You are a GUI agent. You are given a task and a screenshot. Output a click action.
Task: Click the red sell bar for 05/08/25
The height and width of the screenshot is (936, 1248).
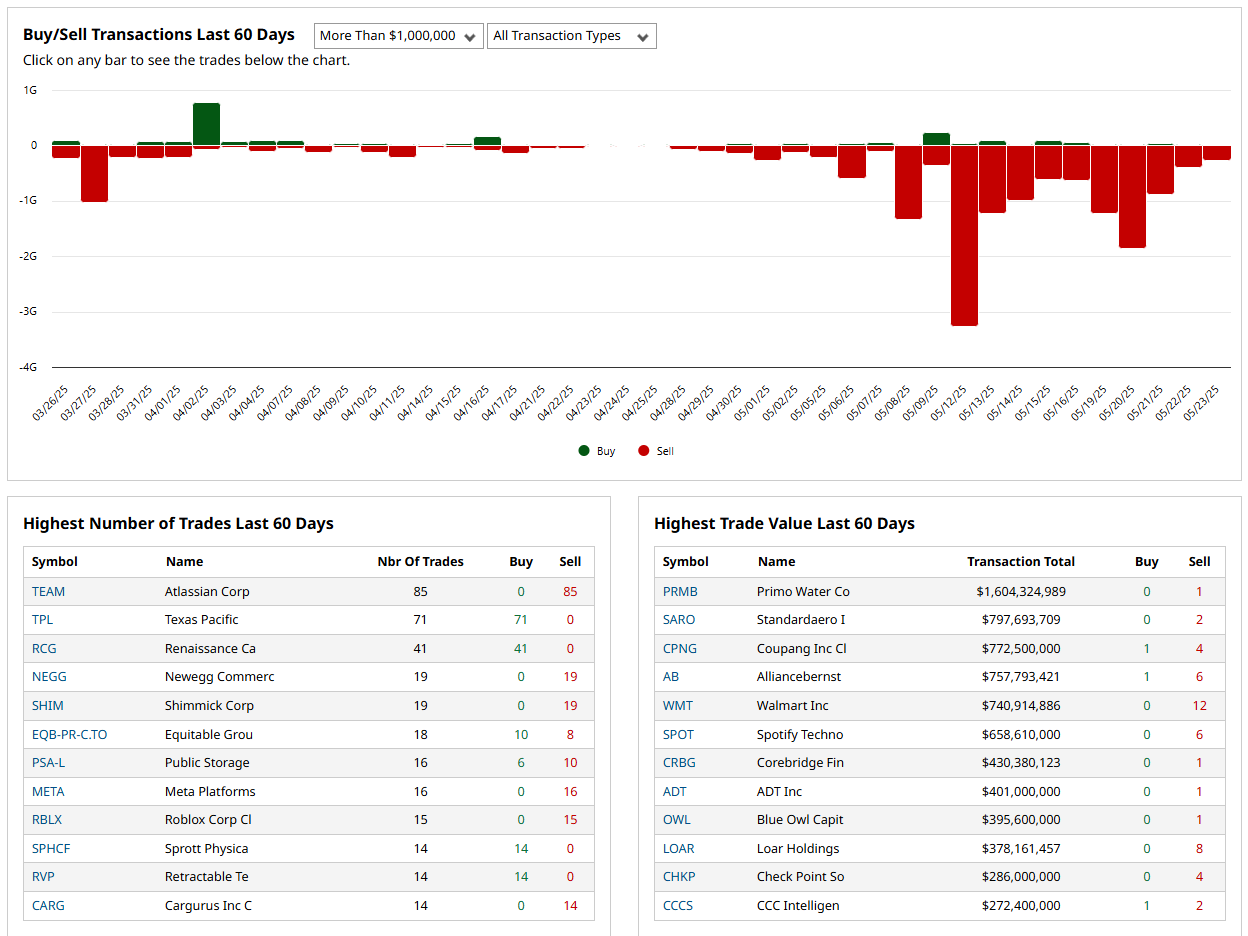908,182
